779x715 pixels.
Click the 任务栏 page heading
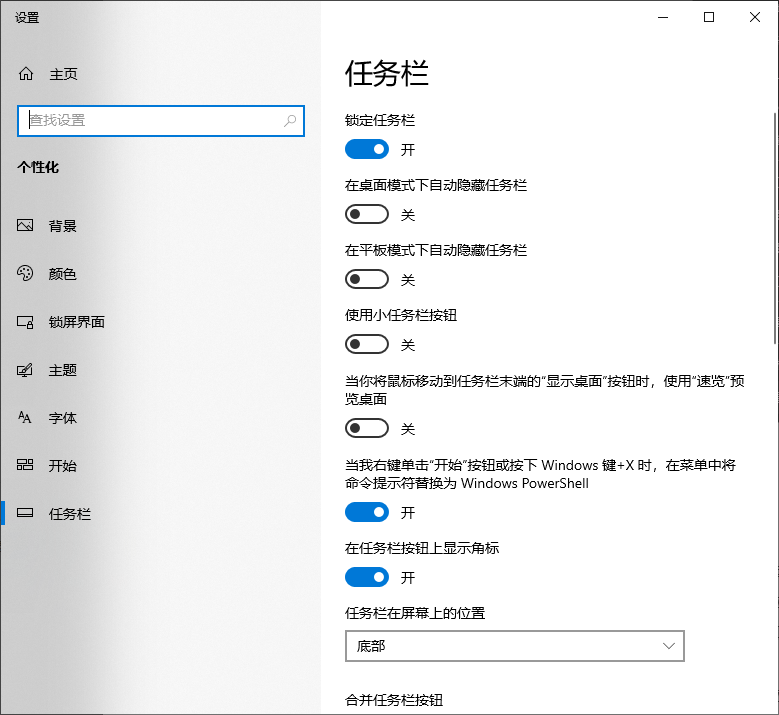coord(387,74)
